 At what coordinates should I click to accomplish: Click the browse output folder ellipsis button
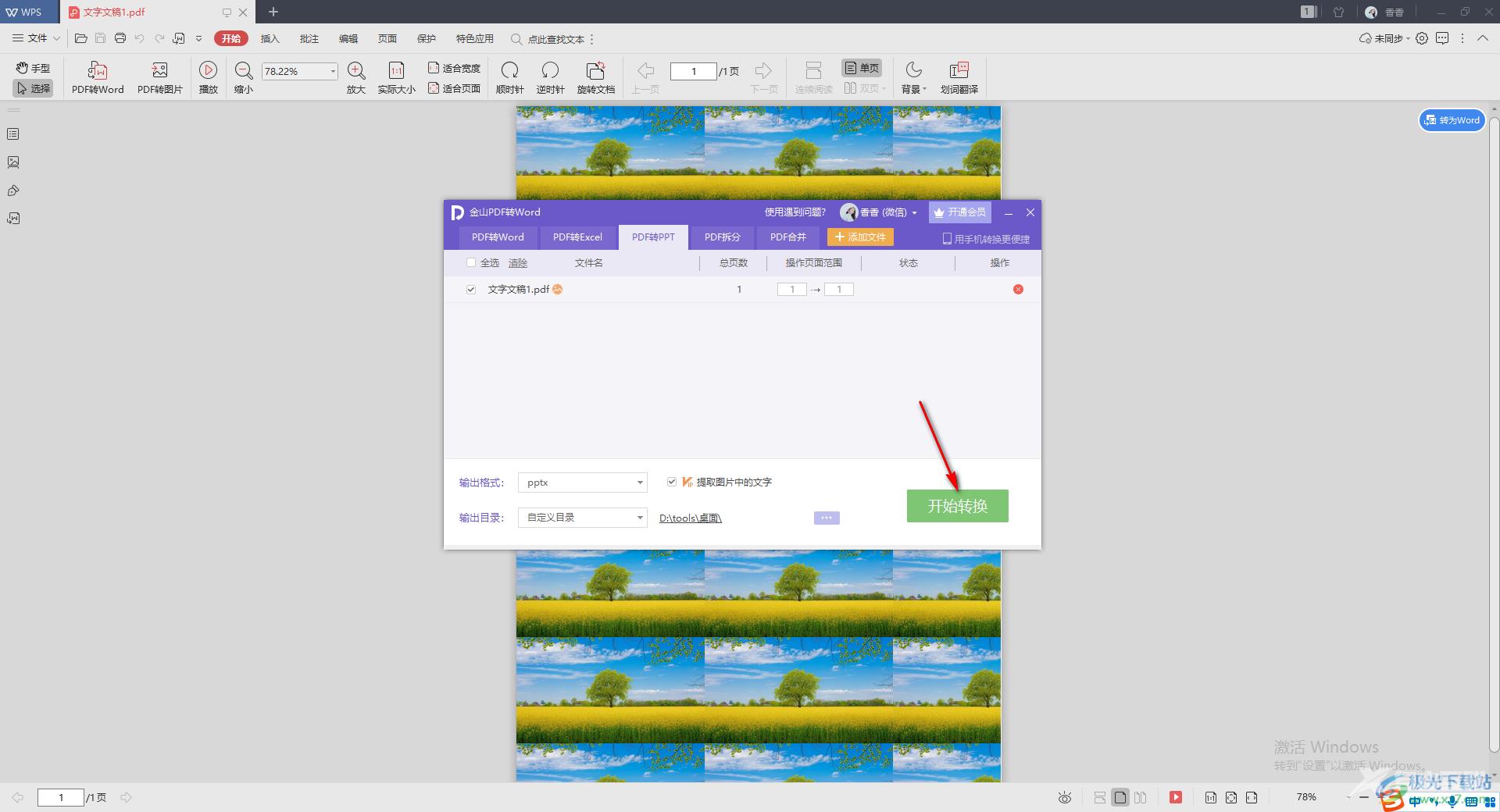[x=827, y=518]
